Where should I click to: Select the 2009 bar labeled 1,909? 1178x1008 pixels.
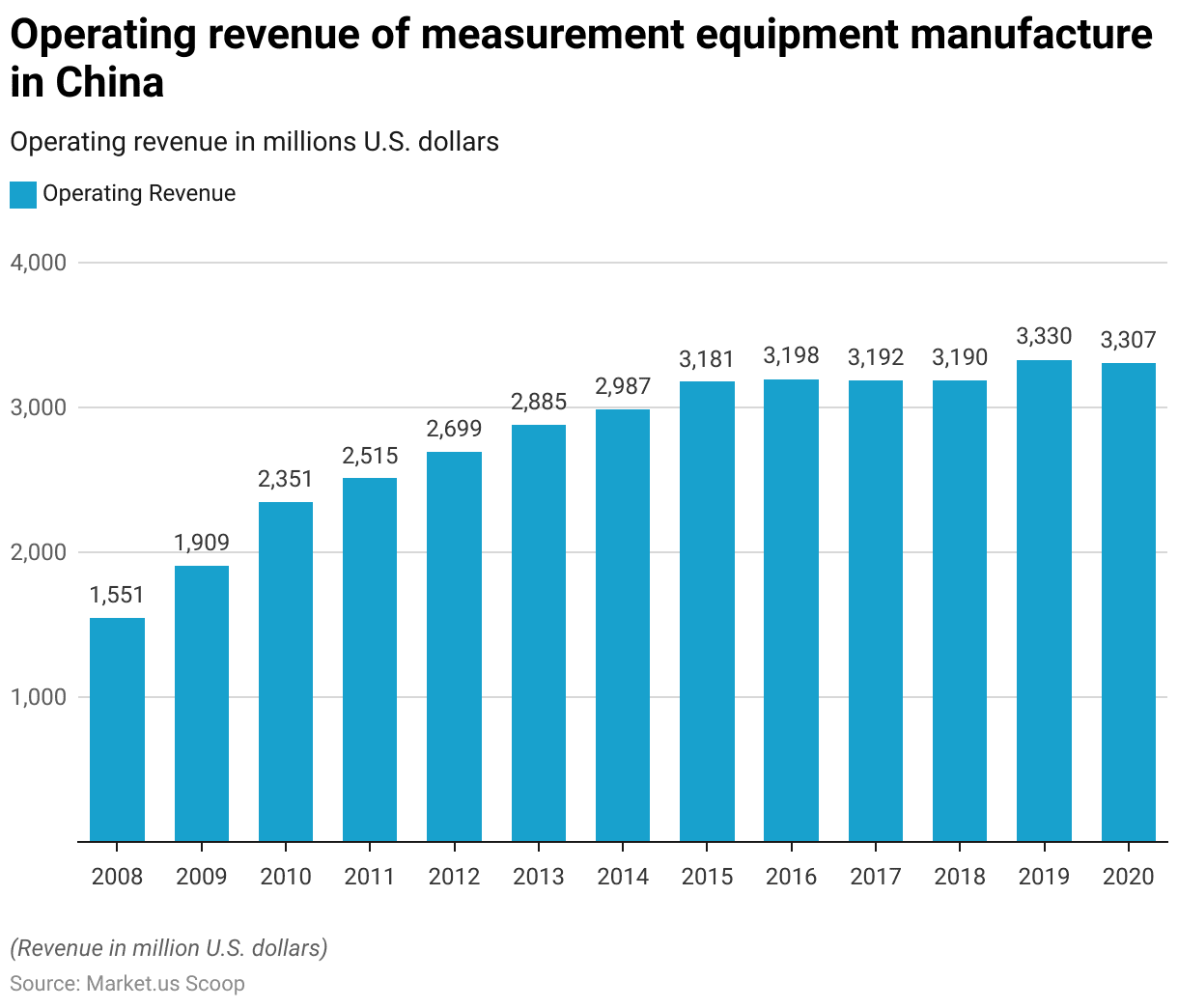pos(202,704)
